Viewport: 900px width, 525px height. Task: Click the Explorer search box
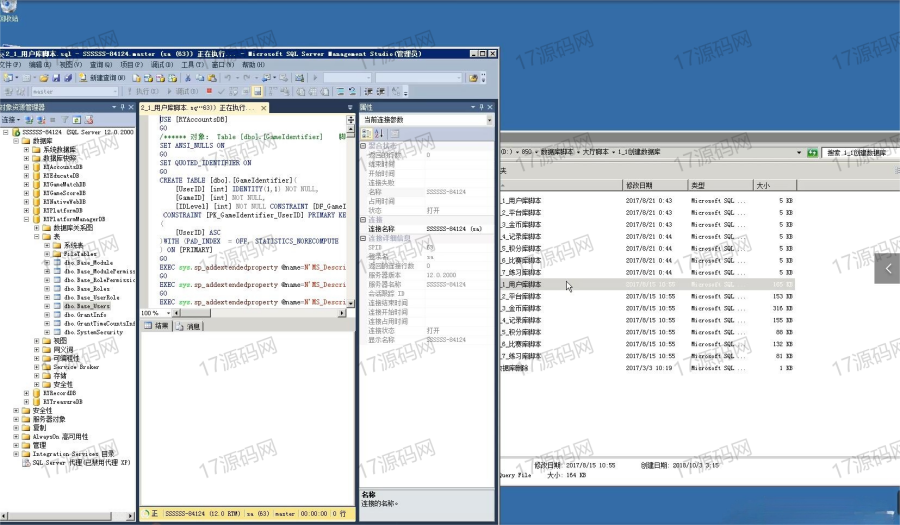[x=861, y=153]
